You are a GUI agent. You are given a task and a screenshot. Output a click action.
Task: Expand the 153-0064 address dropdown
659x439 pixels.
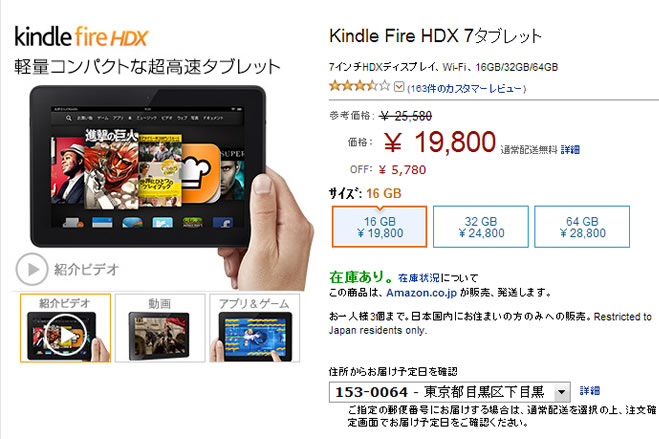[450, 392]
